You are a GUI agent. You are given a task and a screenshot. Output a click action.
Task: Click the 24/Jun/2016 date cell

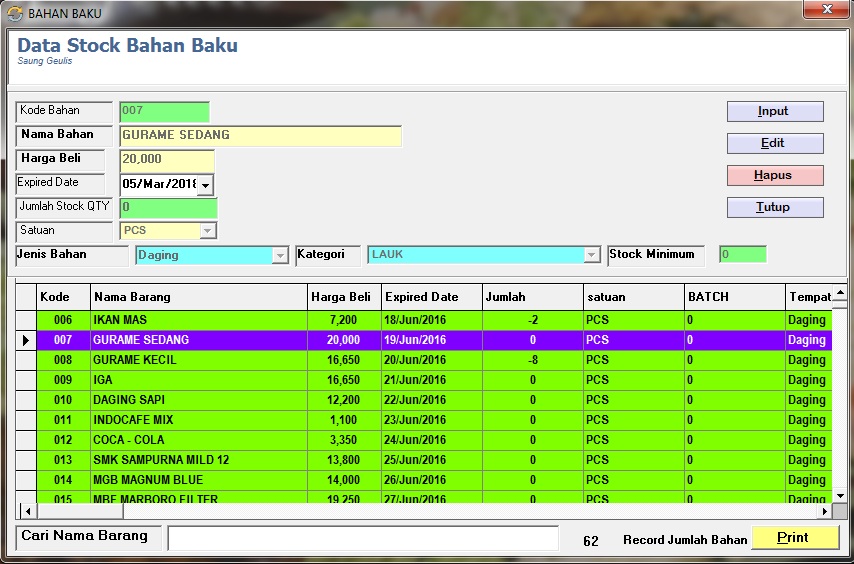[x=432, y=440]
